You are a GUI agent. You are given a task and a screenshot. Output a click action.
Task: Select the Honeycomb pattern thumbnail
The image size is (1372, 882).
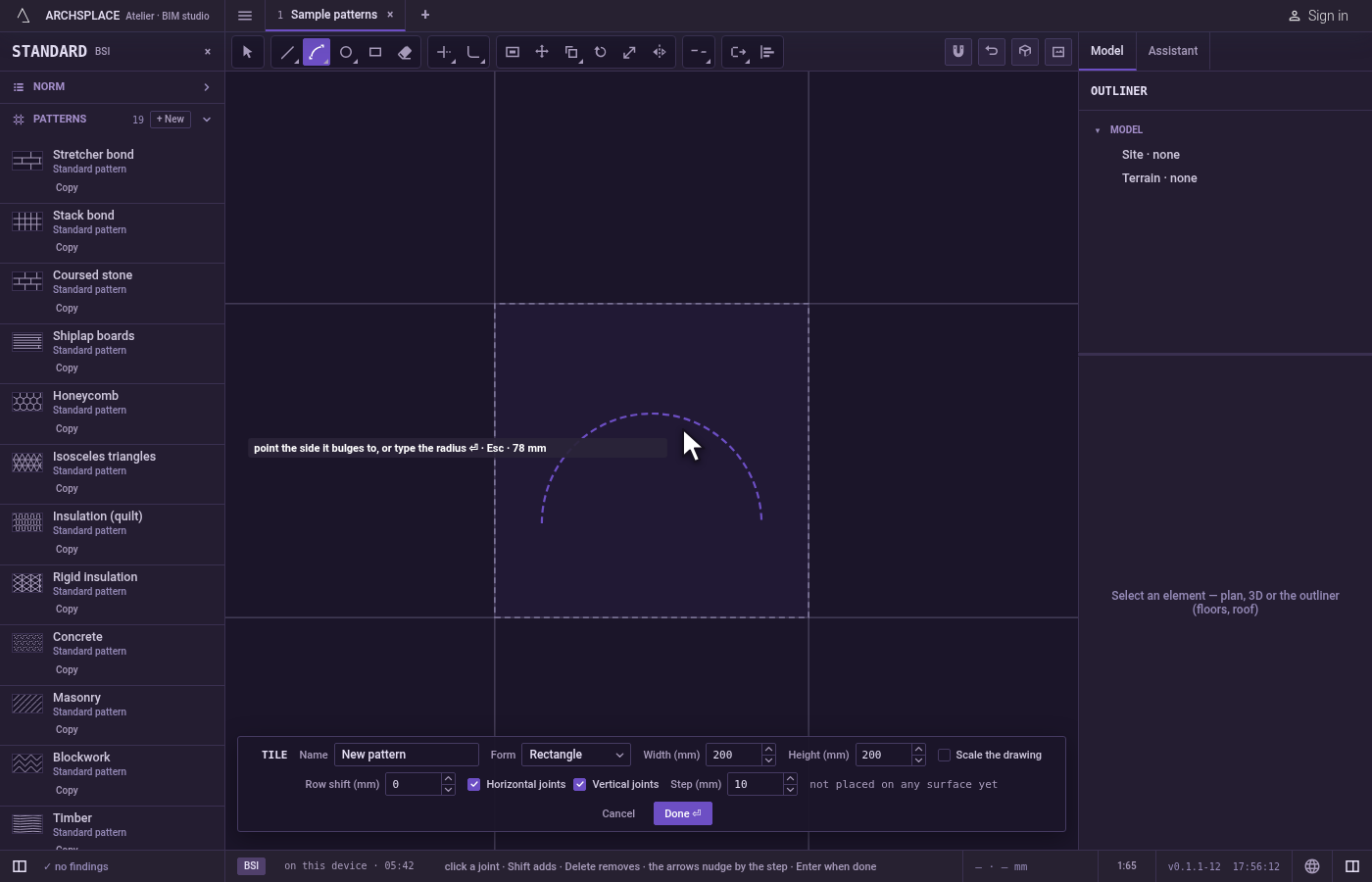(27, 402)
